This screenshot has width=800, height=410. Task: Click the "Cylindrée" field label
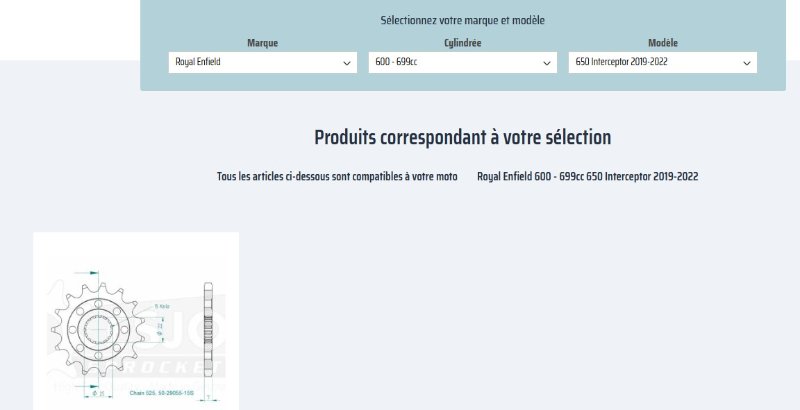462,43
